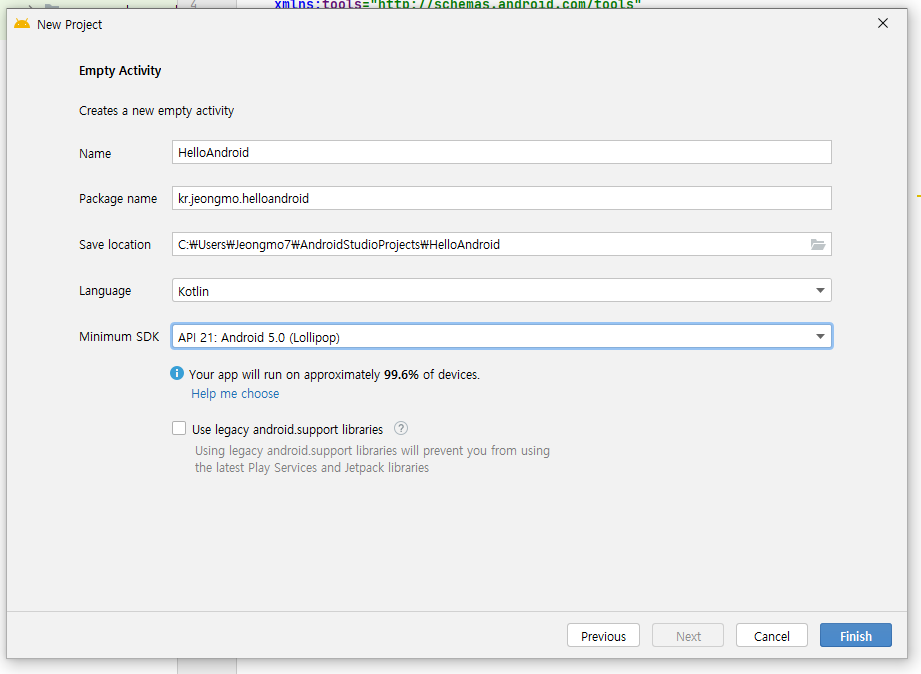Click the Minimum SDK label
Viewport: 921px width, 674px height.
coord(119,337)
